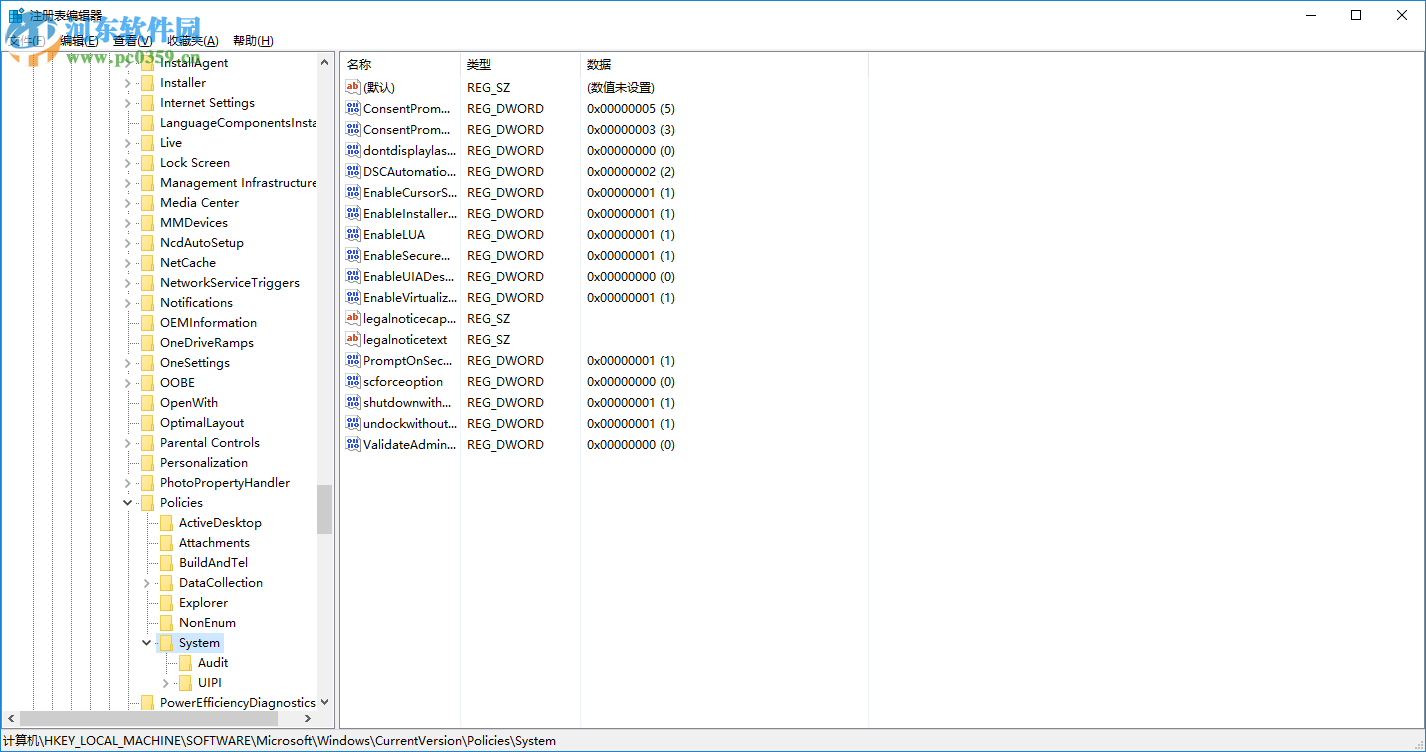Click the folder icon of NonEnum

pyautogui.click(x=167, y=622)
